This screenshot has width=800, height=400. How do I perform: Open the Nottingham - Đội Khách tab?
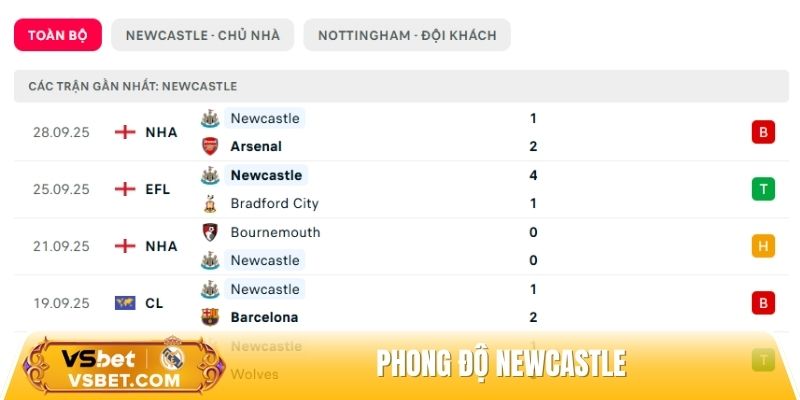pyautogui.click(x=407, y=35)
